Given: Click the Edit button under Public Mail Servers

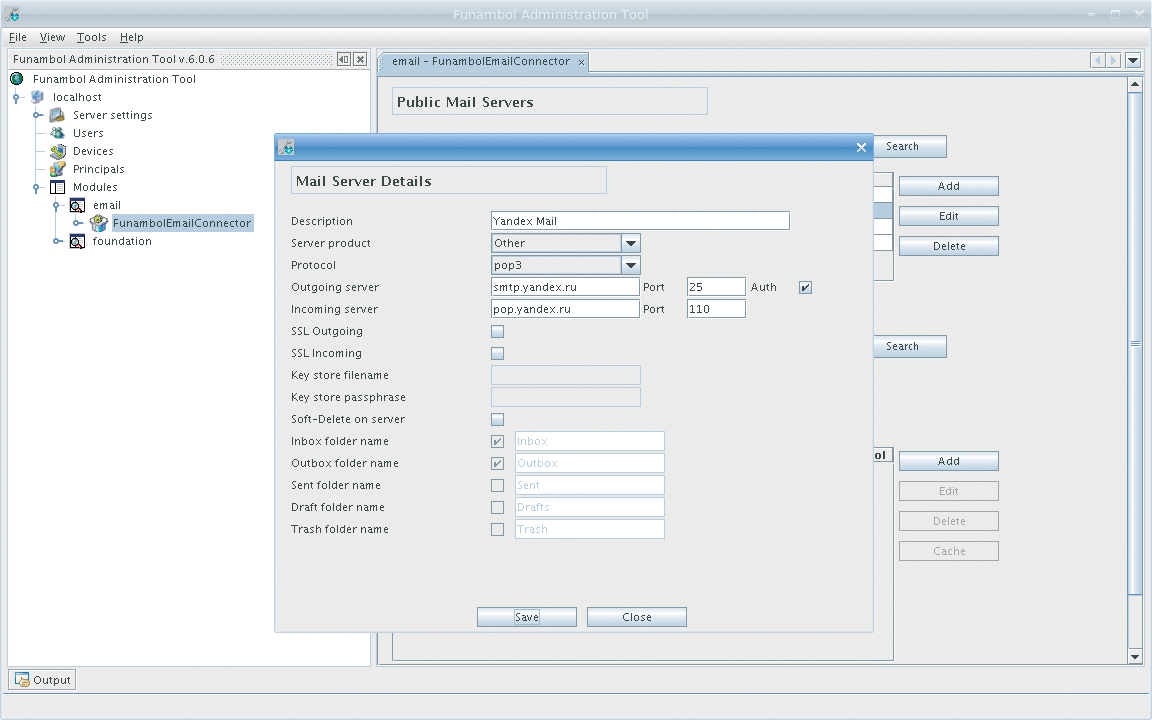Looking at the screenshot, I should coord(948,216).
